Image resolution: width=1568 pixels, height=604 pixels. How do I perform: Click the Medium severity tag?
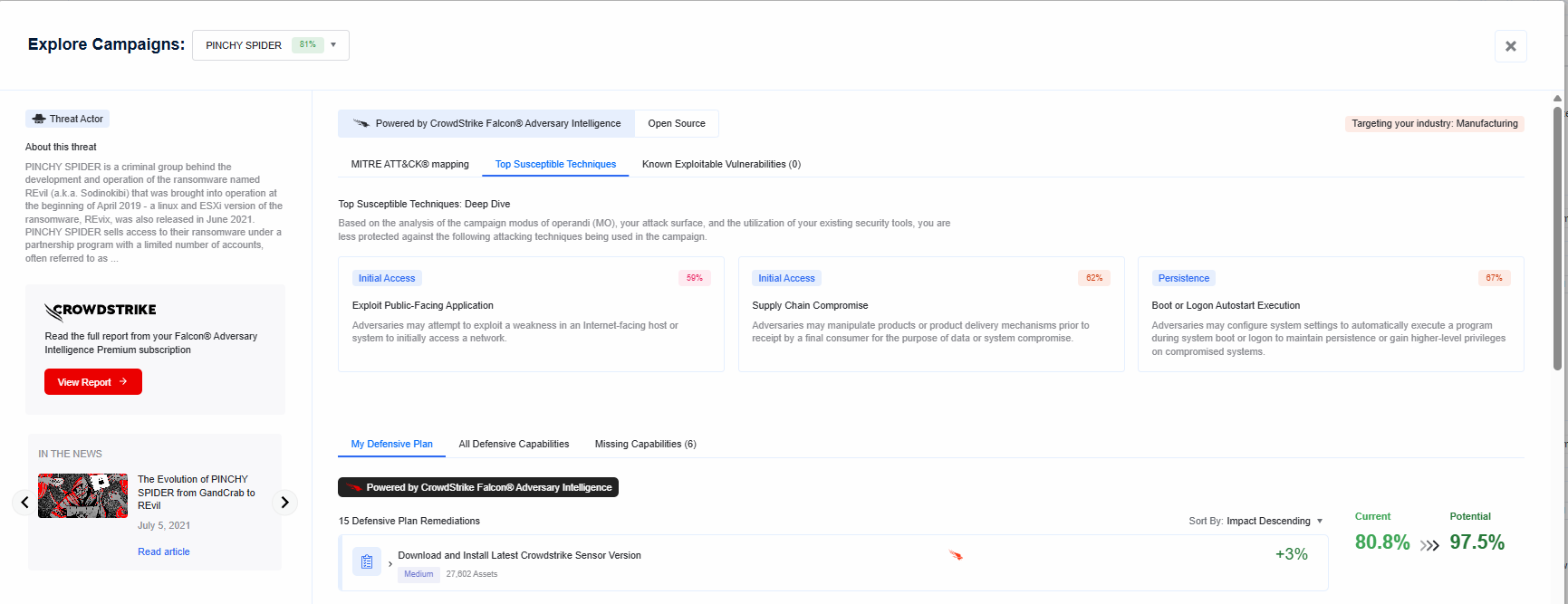(418, 574)
